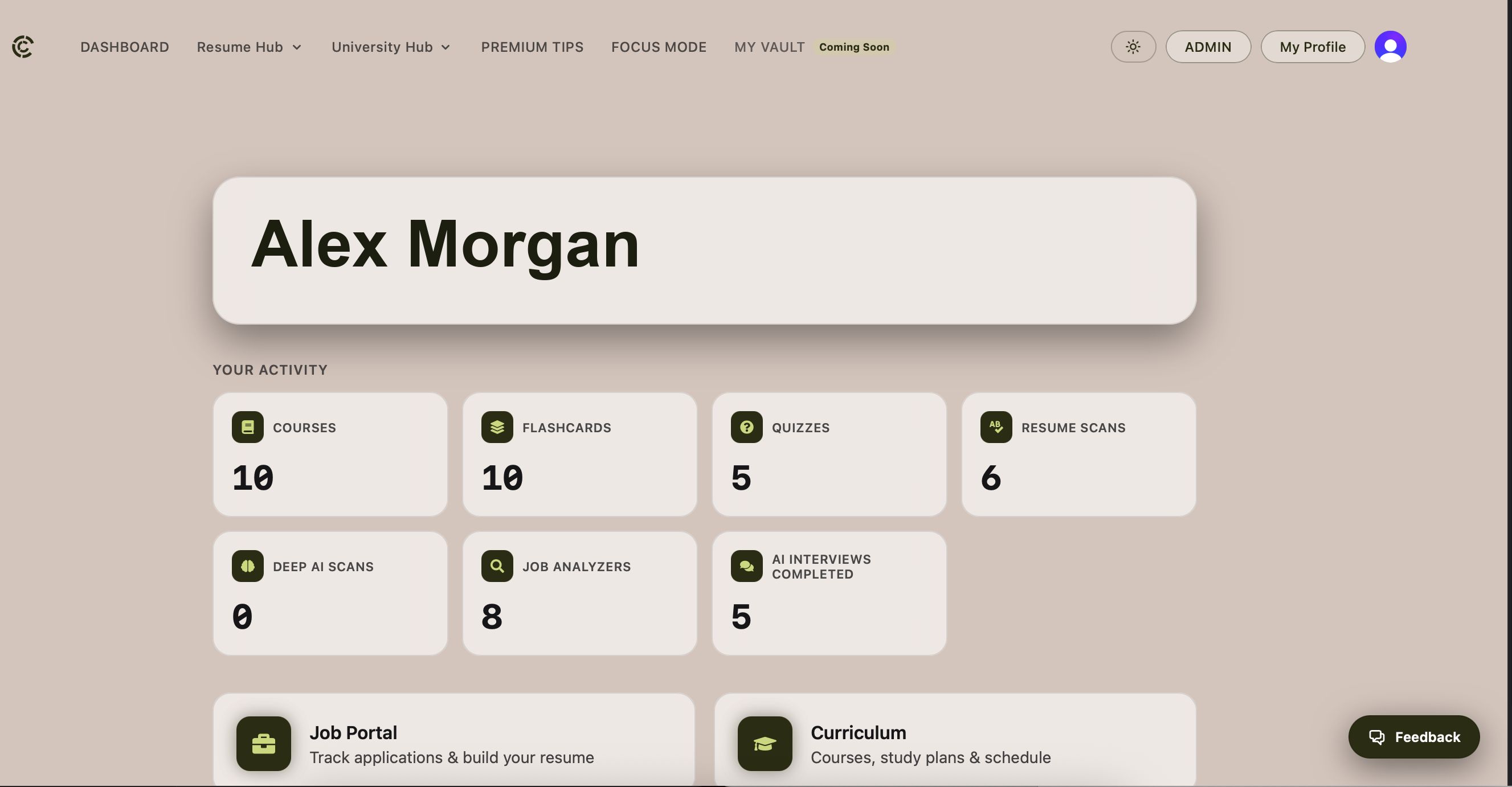Click 'Track applications & build your resume' text
Image resolution: width=1512 pixels, height=787 pixels.
coord(451,757)
